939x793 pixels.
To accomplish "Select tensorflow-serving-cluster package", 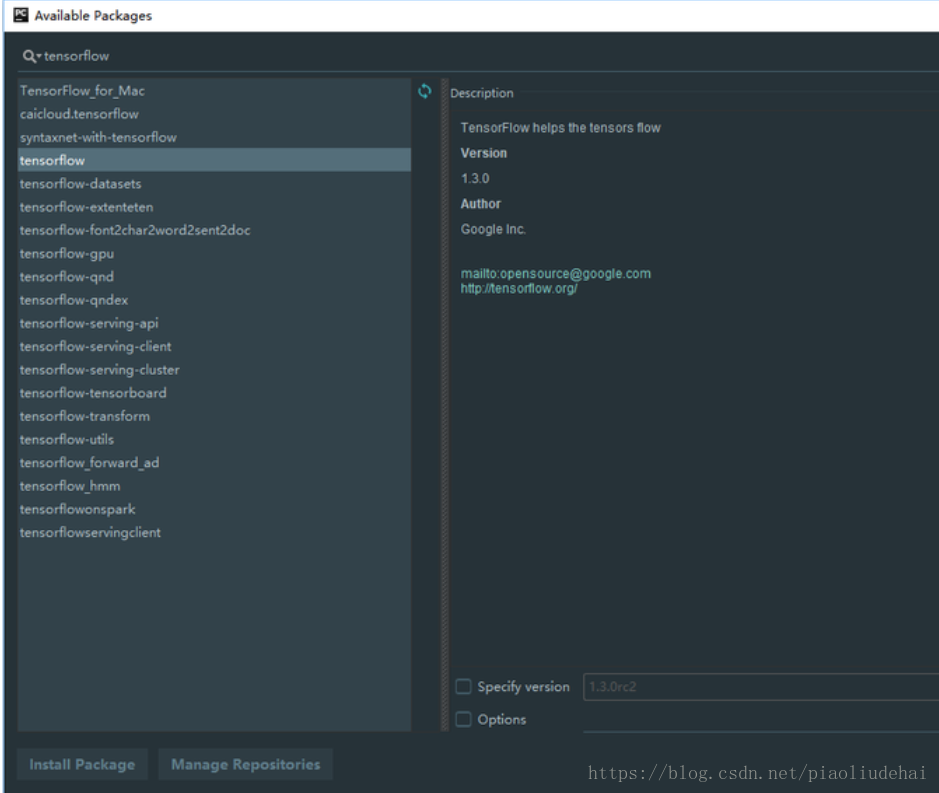I will coord(214,370).
